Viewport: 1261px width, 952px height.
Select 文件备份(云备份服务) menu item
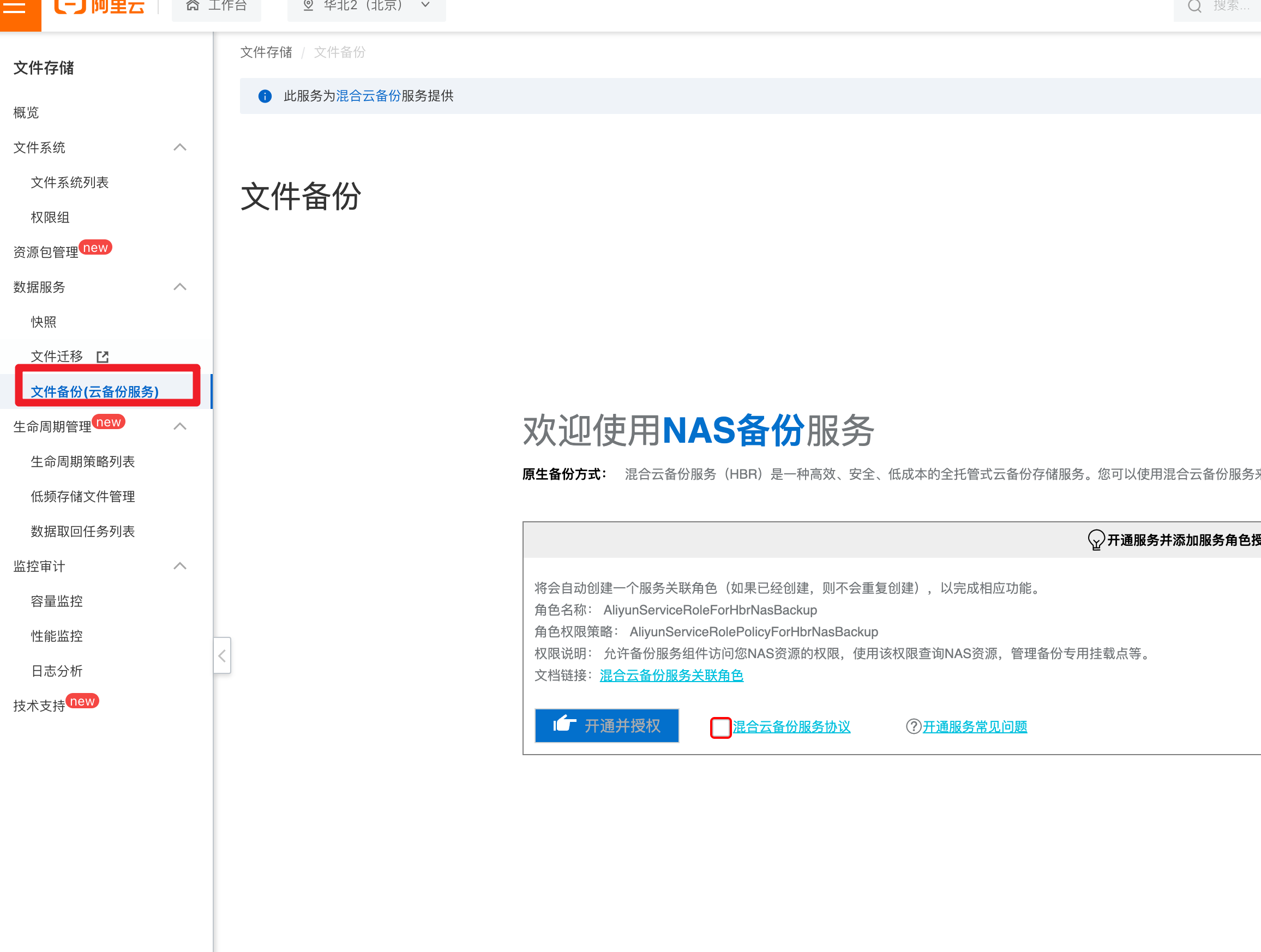point(95,391)
